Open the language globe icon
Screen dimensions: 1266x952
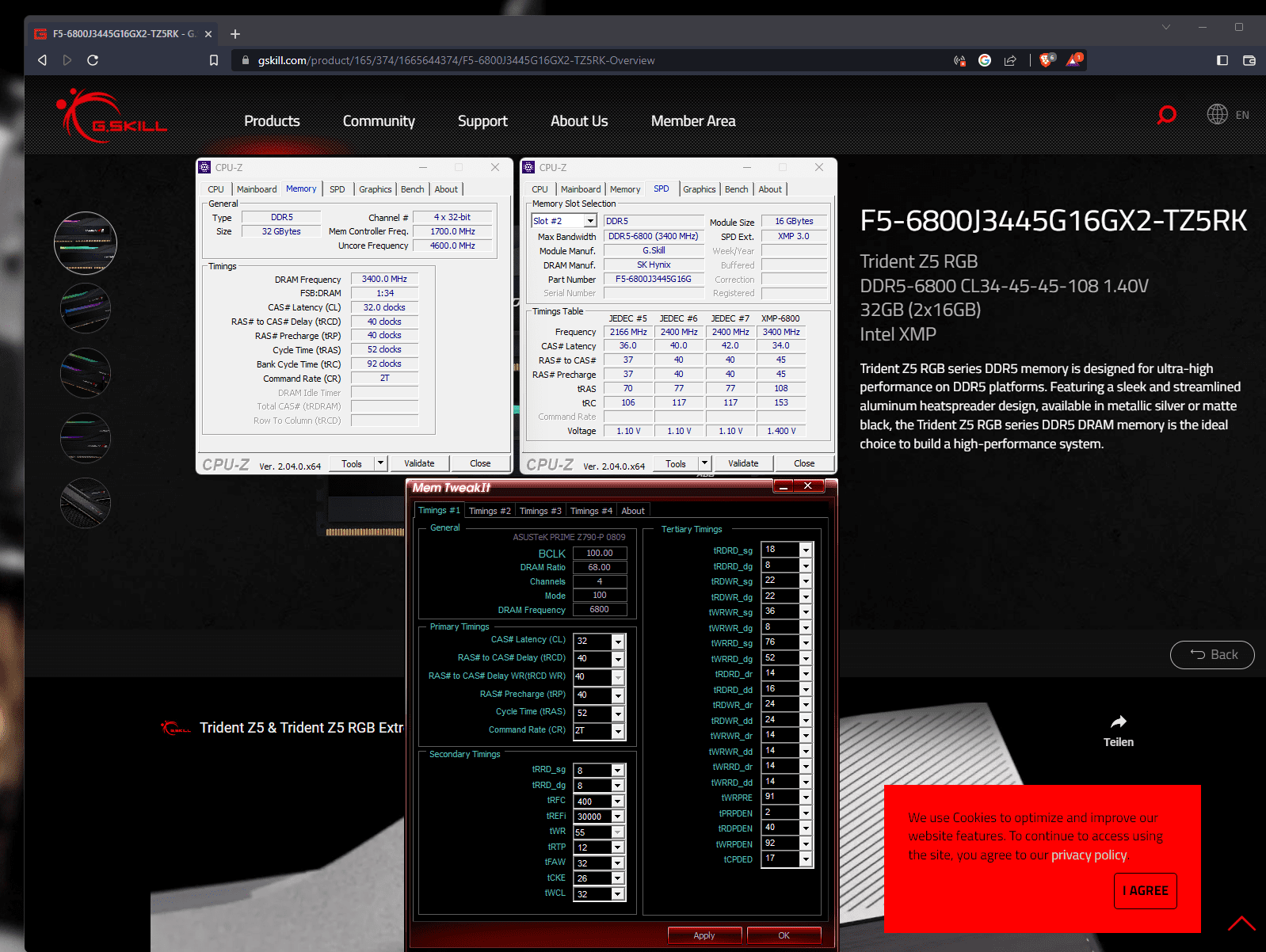pos(1217,115)
